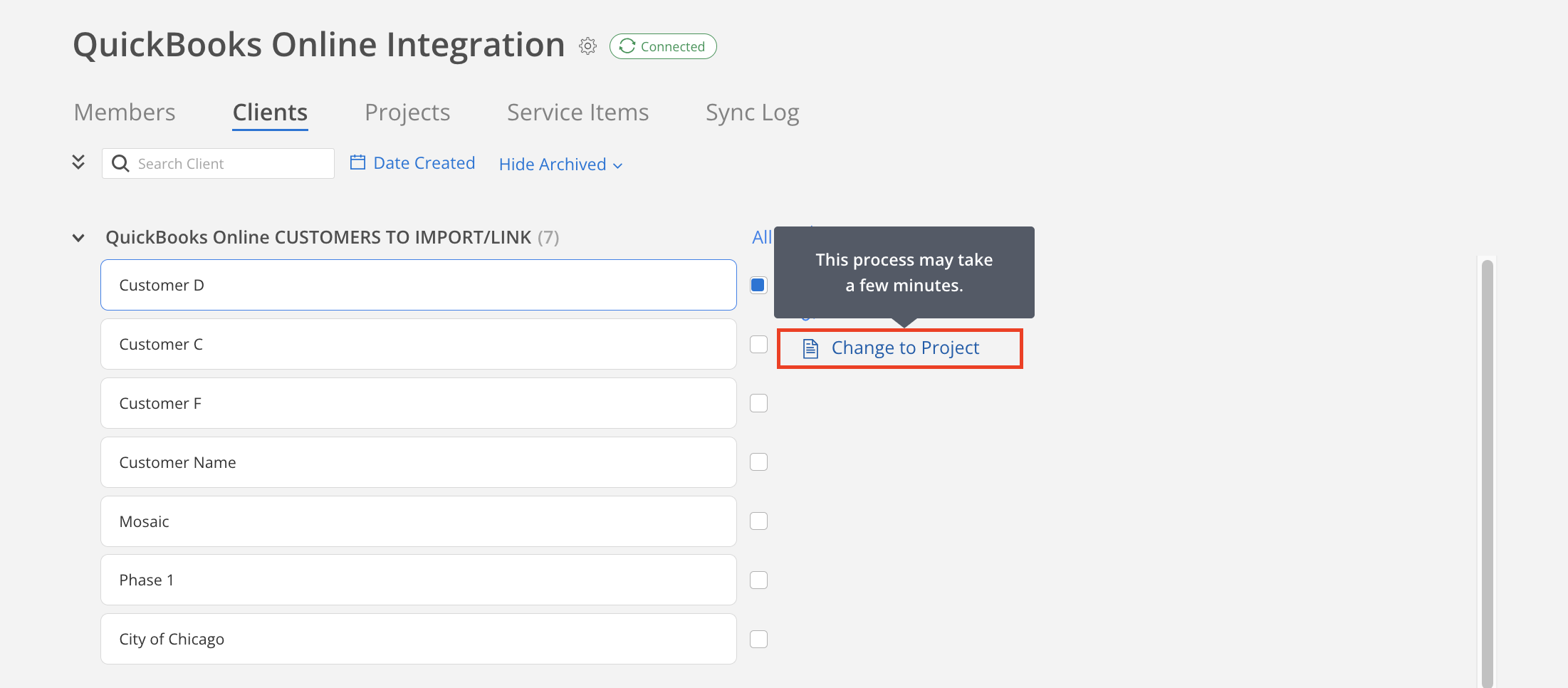Screen dimensions: 1568x688
Task: Sort by Date Created
Action: coord(424,163)
